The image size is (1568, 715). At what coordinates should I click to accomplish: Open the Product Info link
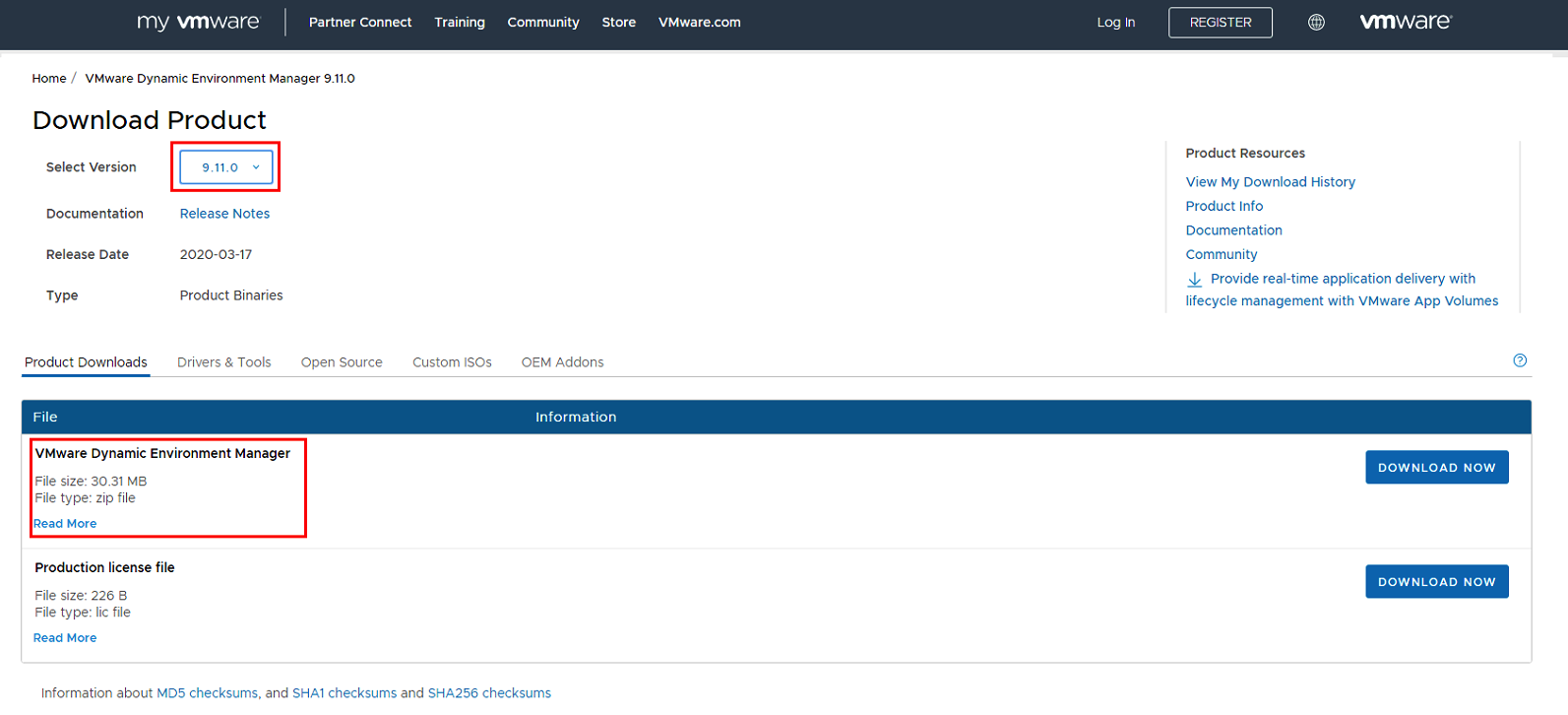point(1224,206)
